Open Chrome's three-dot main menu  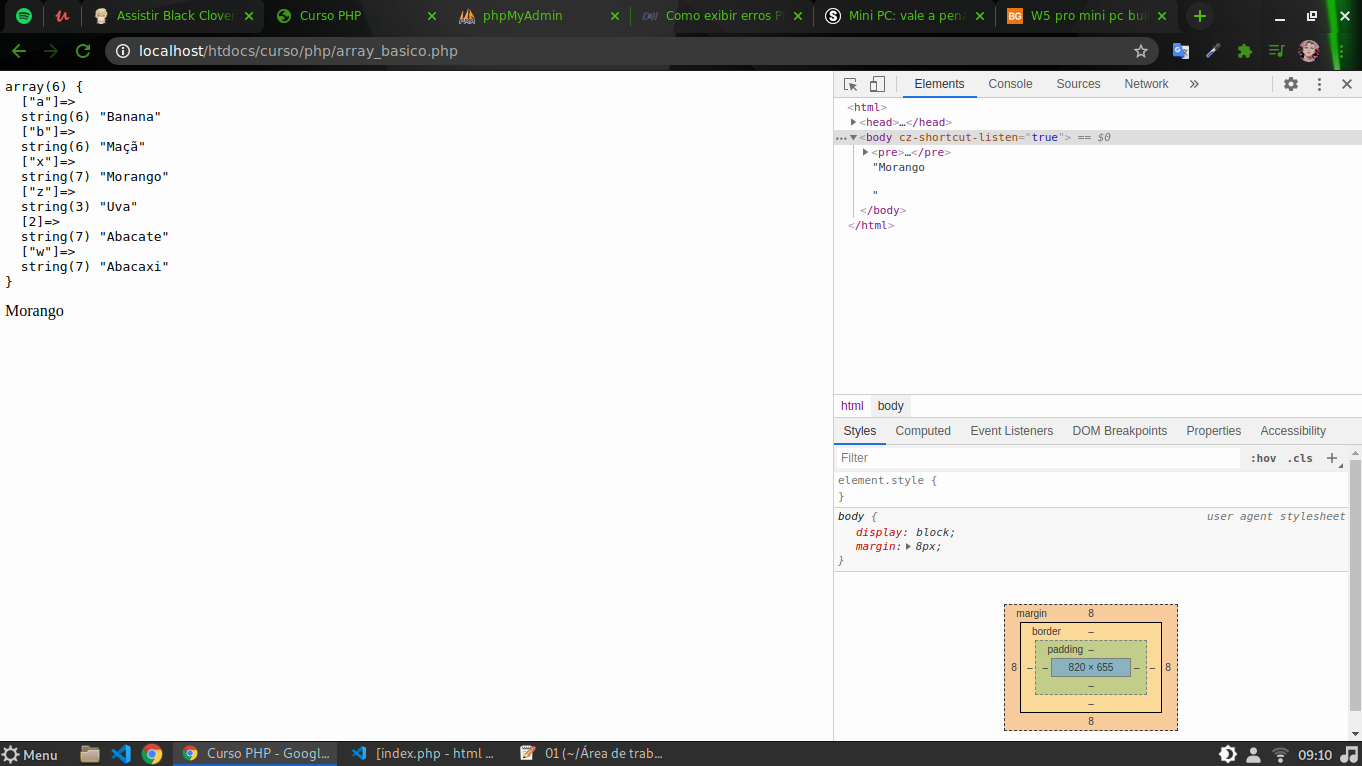click(1341, 51)
